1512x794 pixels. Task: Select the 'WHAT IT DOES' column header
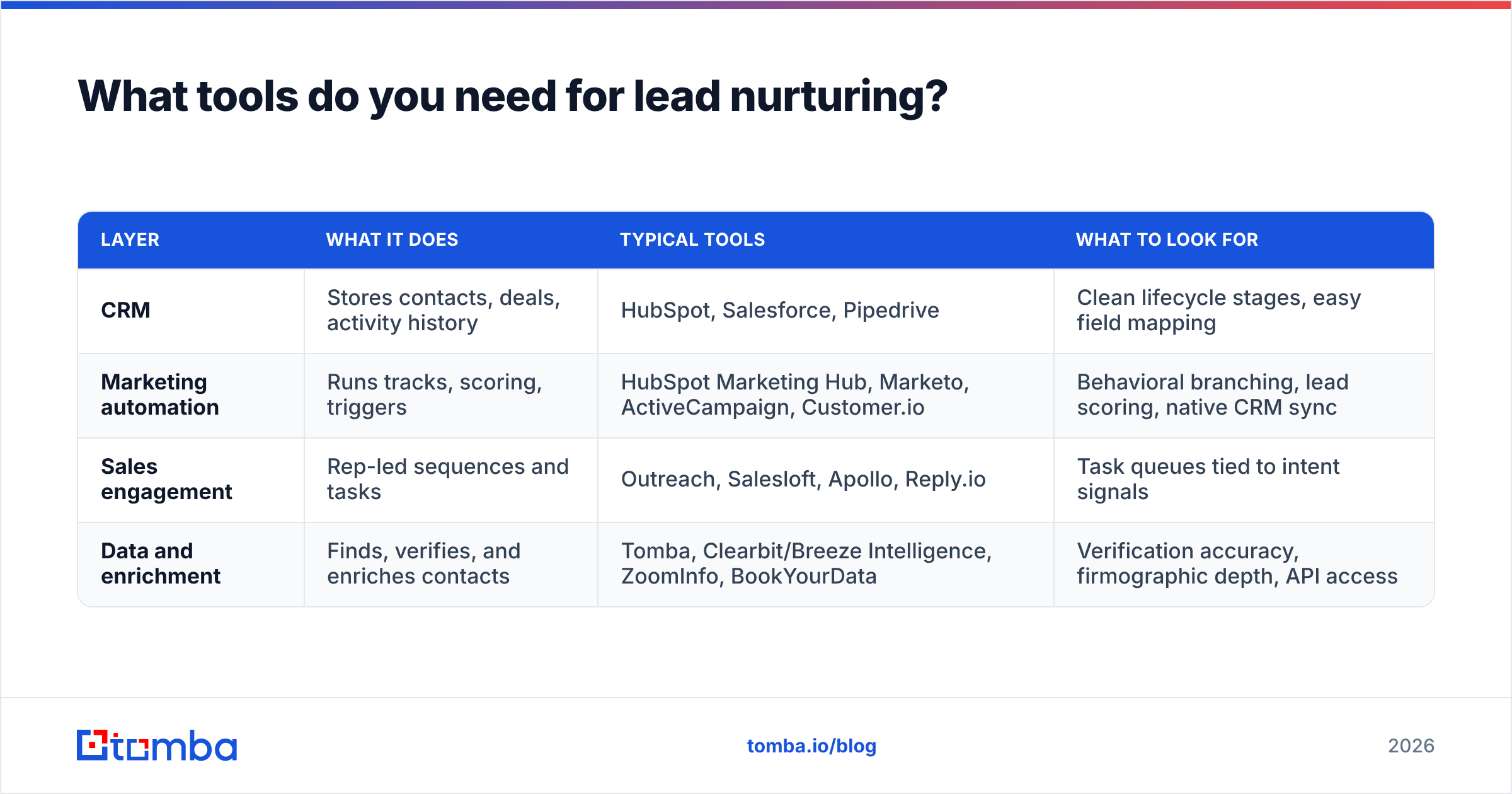392,239
